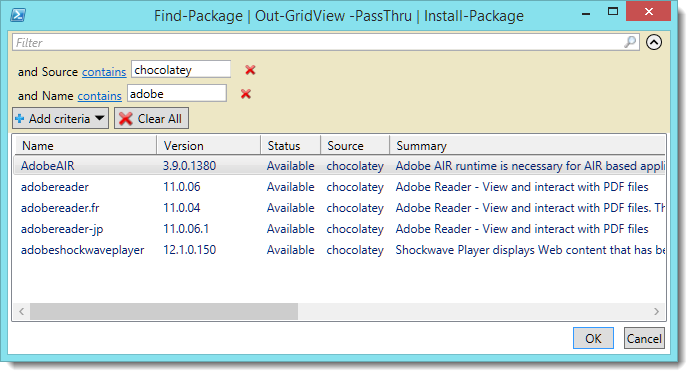Screen dimensions: 693x377
Task: Maximize the Out-GridView window
Action: click(x=613, y=12)
